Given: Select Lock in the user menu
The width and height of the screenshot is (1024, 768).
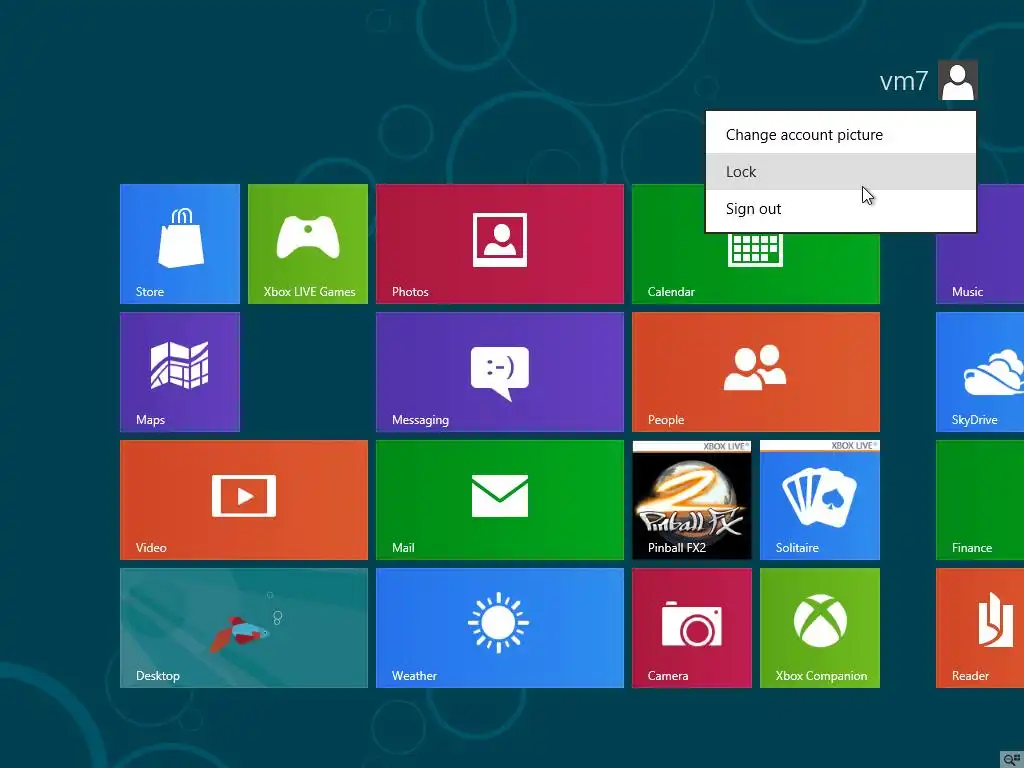Looking at the screenshot, I should (x=840, y=172).
